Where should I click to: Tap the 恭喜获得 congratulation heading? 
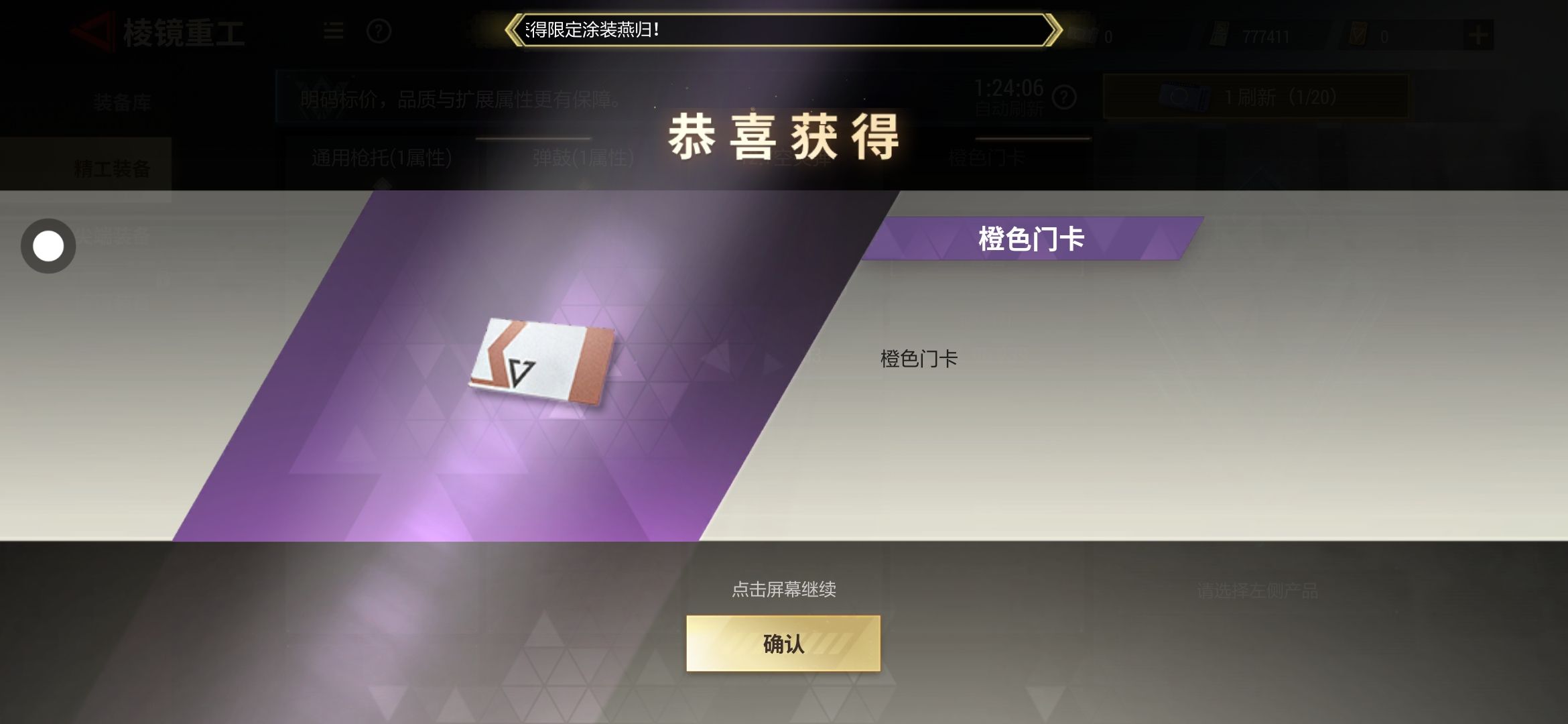point(783,137)
